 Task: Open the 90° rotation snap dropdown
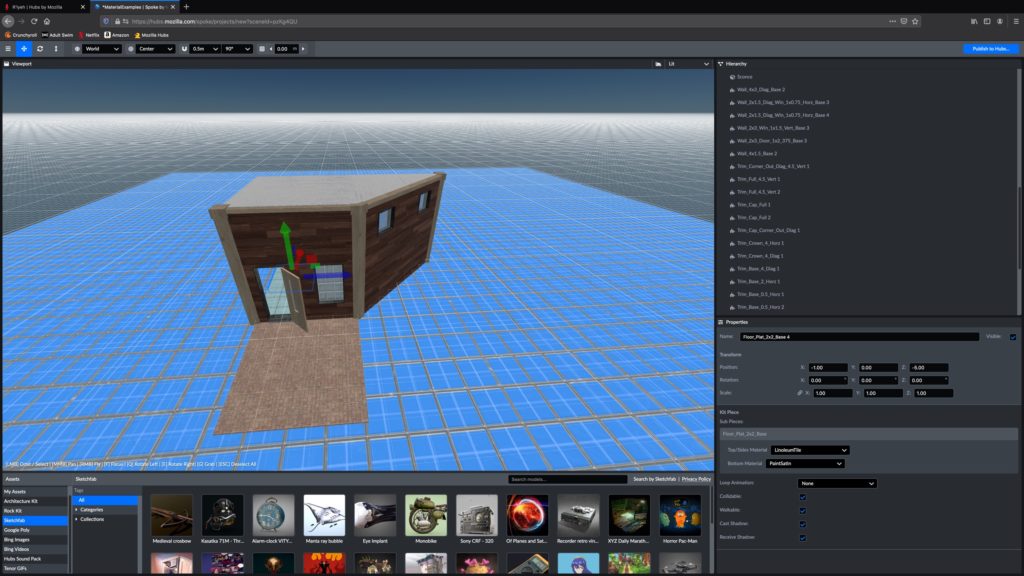click(237, 49)
